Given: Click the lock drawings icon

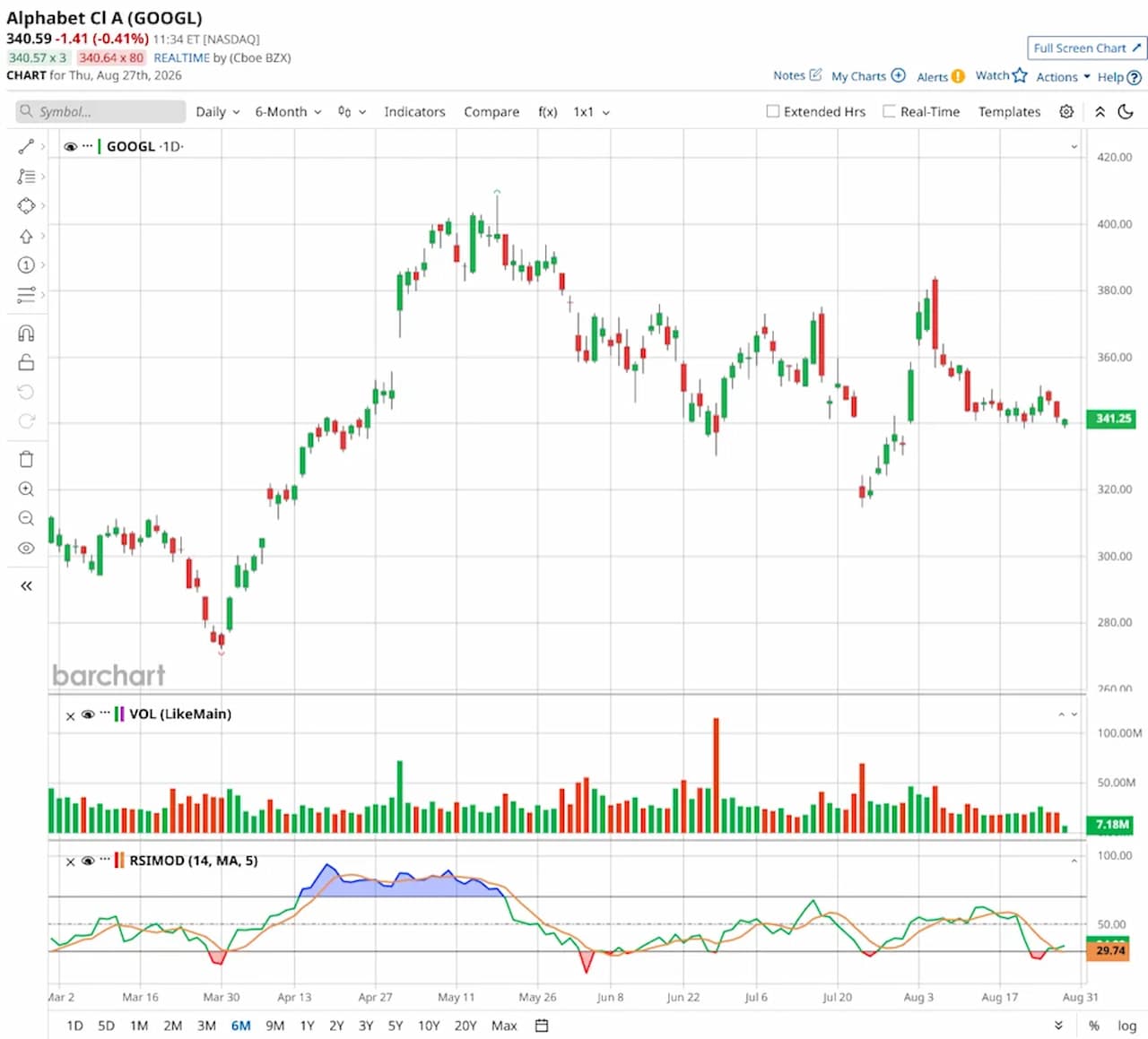Looking at the screenshot, I should point(26,362).
